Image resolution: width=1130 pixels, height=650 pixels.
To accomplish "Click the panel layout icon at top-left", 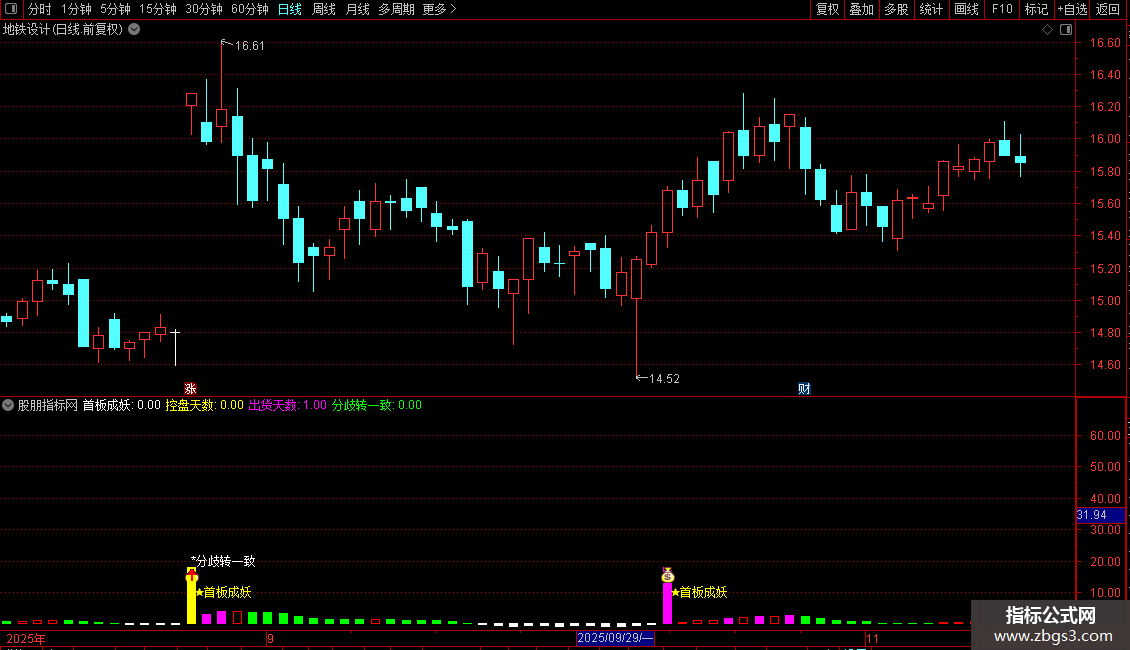I will 11,9.
